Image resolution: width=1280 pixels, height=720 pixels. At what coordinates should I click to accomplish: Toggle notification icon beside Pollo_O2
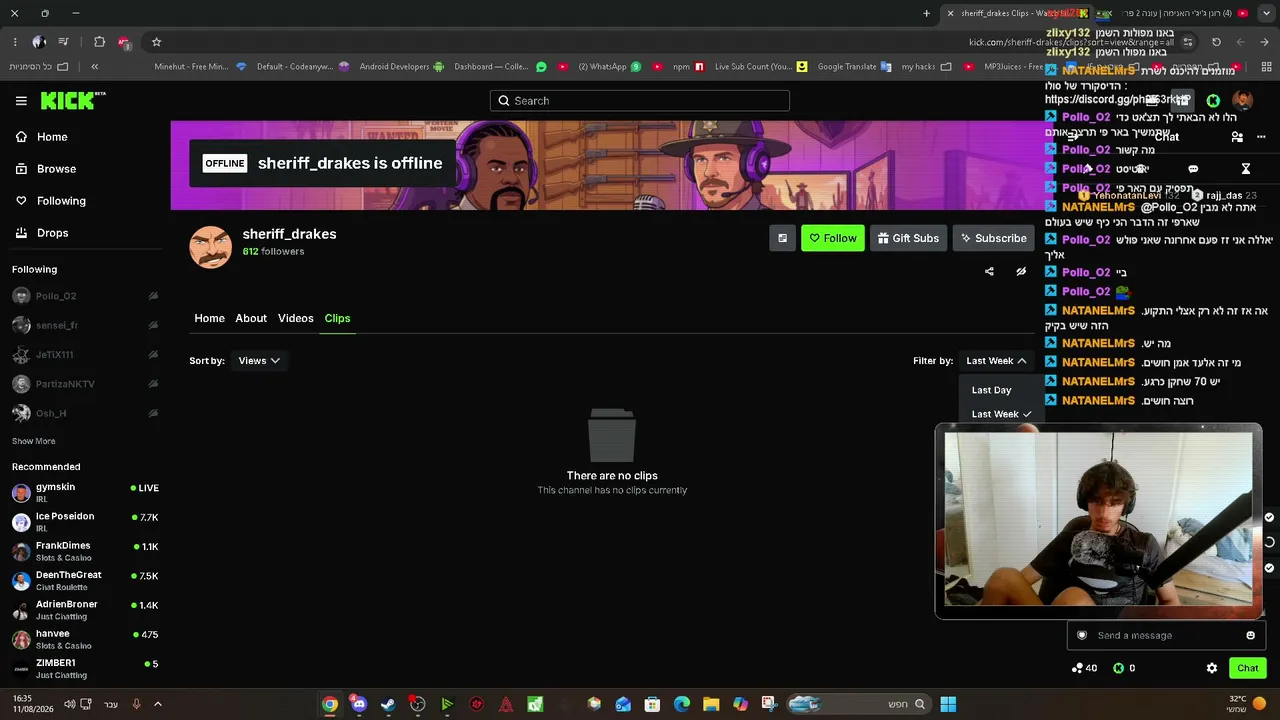click(153, 296)
